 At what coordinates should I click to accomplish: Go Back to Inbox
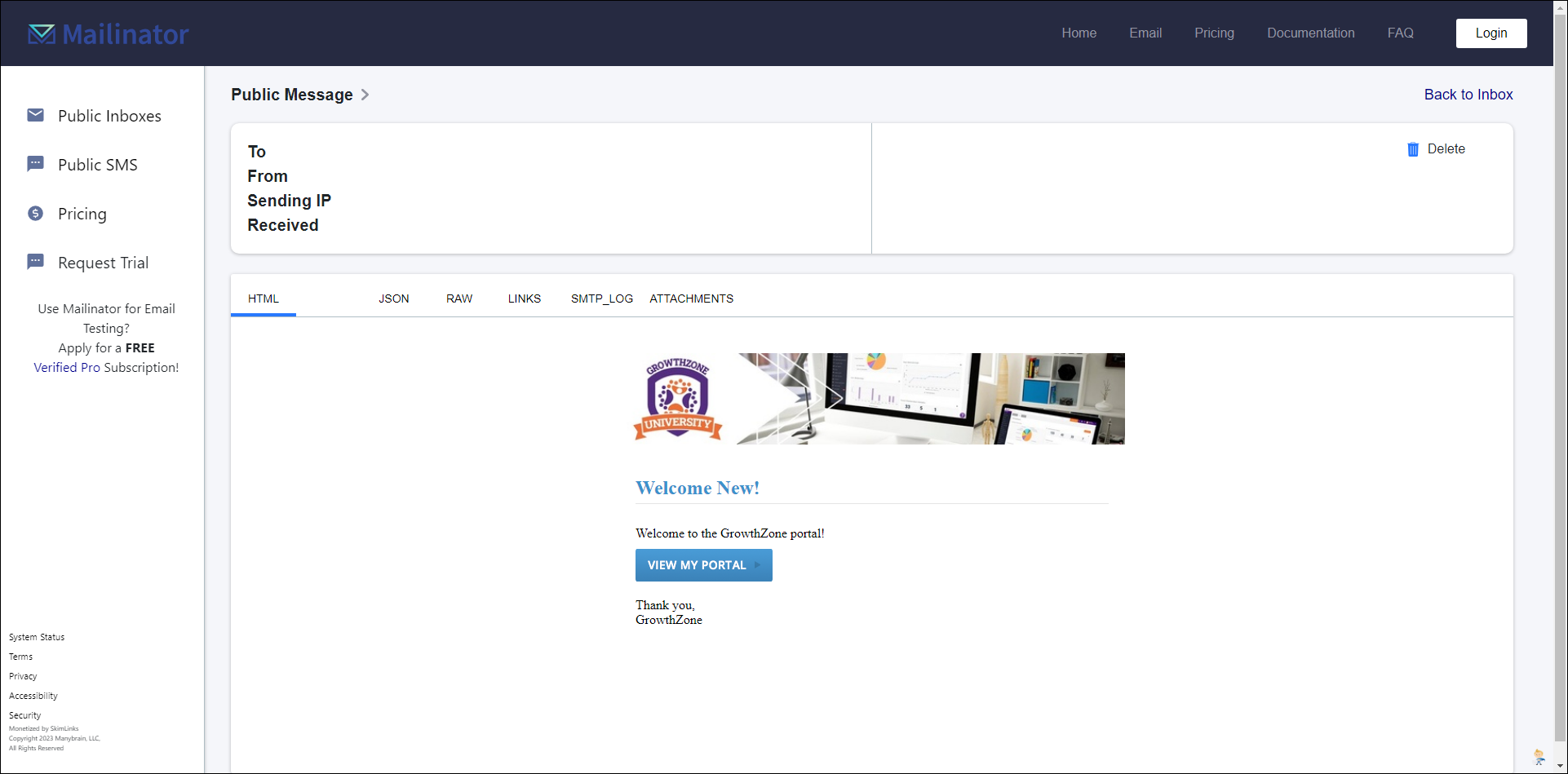click(x=1468, y=95)
